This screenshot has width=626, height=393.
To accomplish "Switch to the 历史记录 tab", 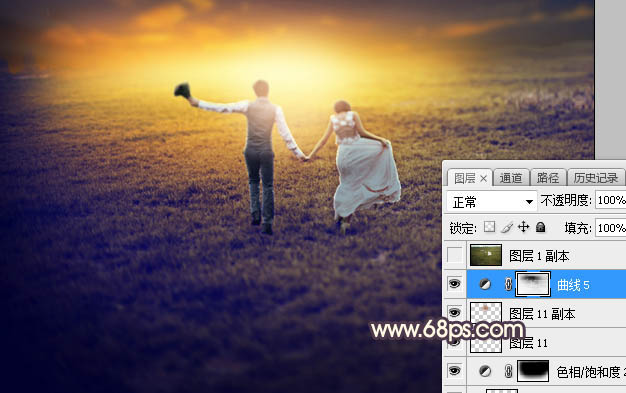I will (x=596, y=178).
